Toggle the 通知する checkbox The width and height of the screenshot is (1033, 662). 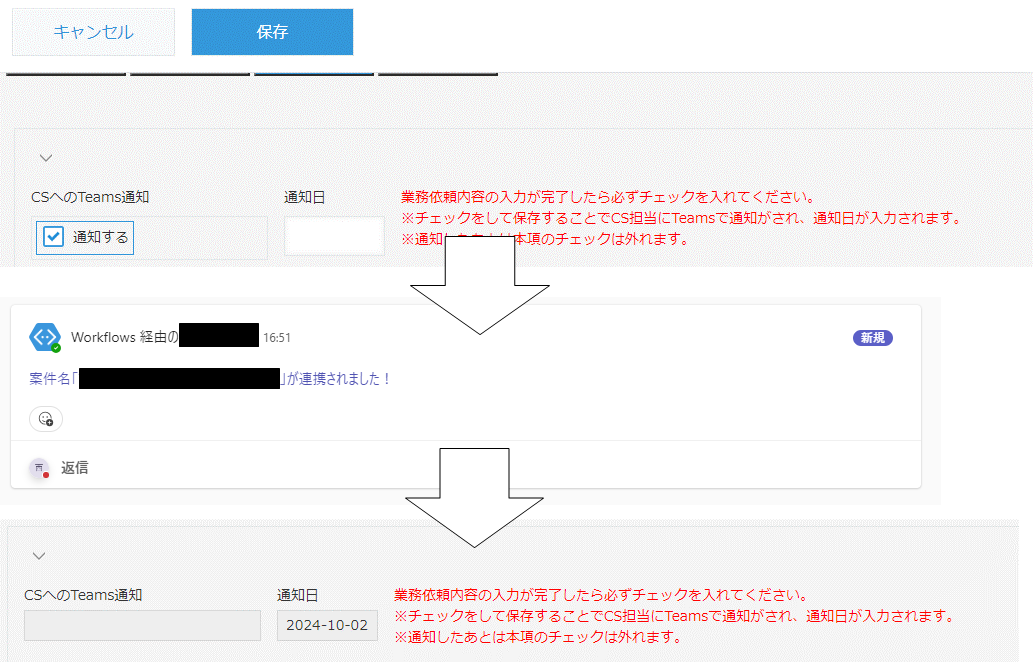coord(54,238)
